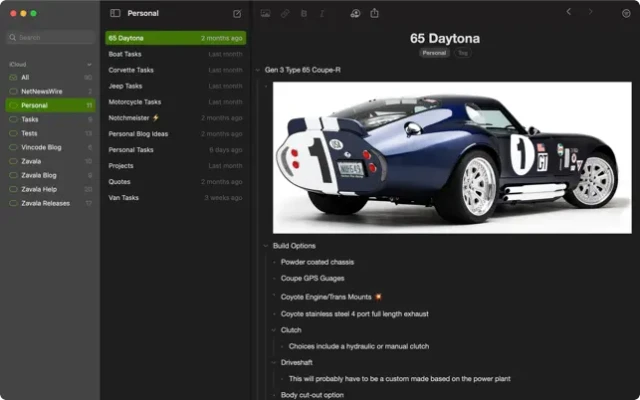The height and width of the screenshot is (400, 640).
Task: Collapse the iCloud section chevron
Action: (89, 64)
